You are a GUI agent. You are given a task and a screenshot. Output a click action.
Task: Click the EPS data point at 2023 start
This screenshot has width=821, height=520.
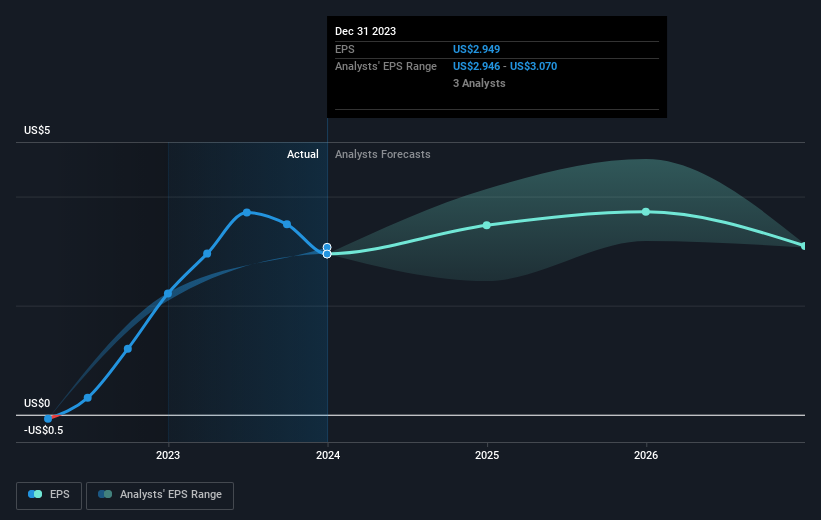point(168,294)
